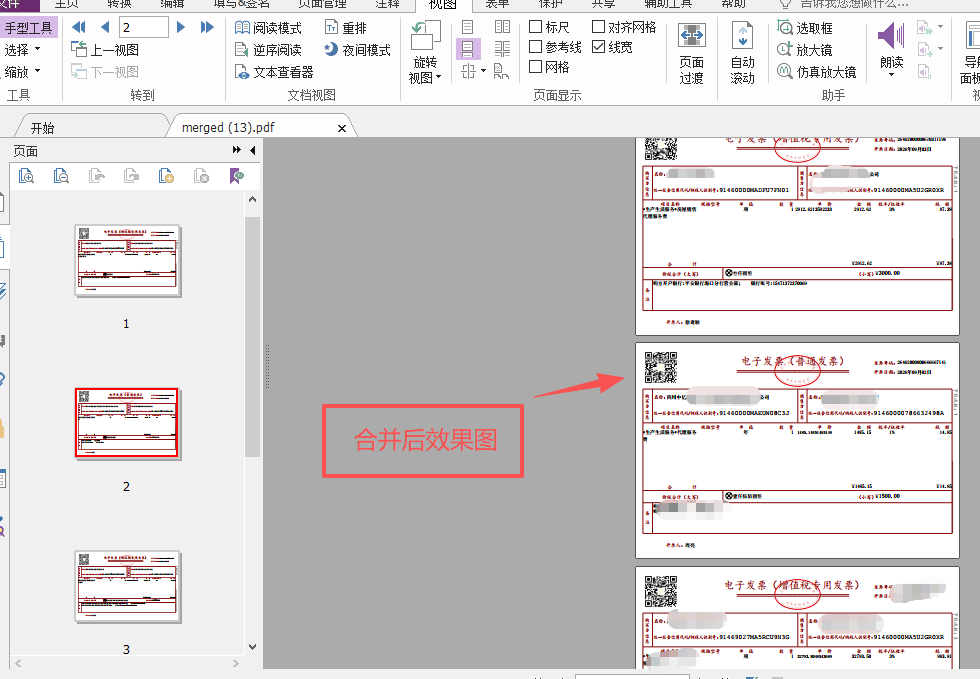Open the 视图 ribbon tab
The height and width of the screenshot is (679, 980).
443,4
